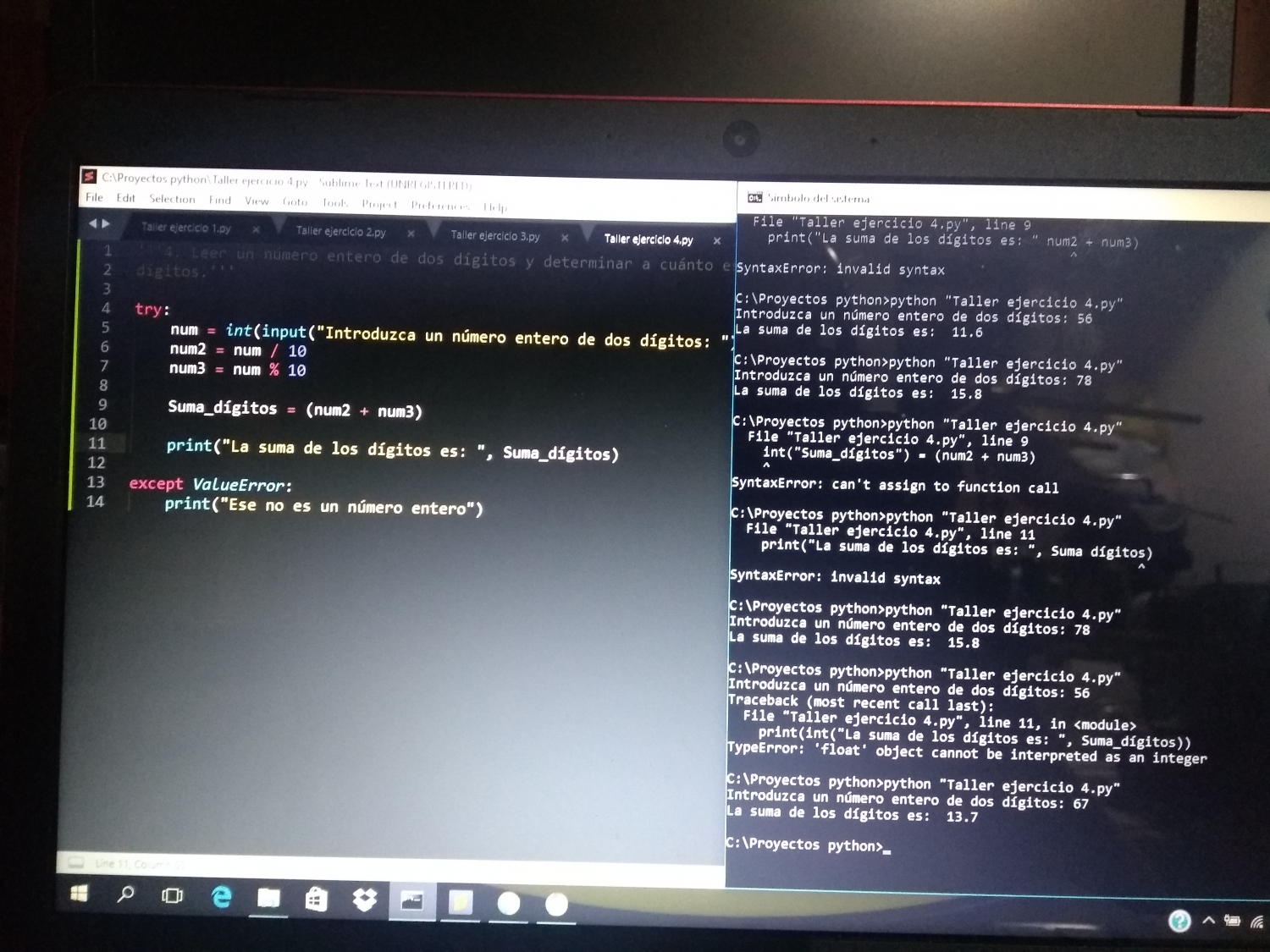
Task: Open the Tools menu
Action: pos(335,203)
